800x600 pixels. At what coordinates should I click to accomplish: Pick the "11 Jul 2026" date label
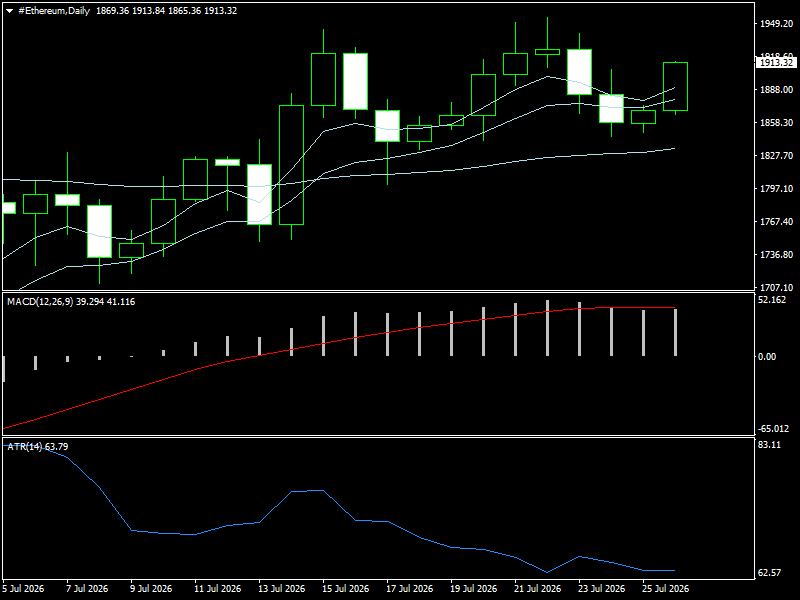[218, 589]
